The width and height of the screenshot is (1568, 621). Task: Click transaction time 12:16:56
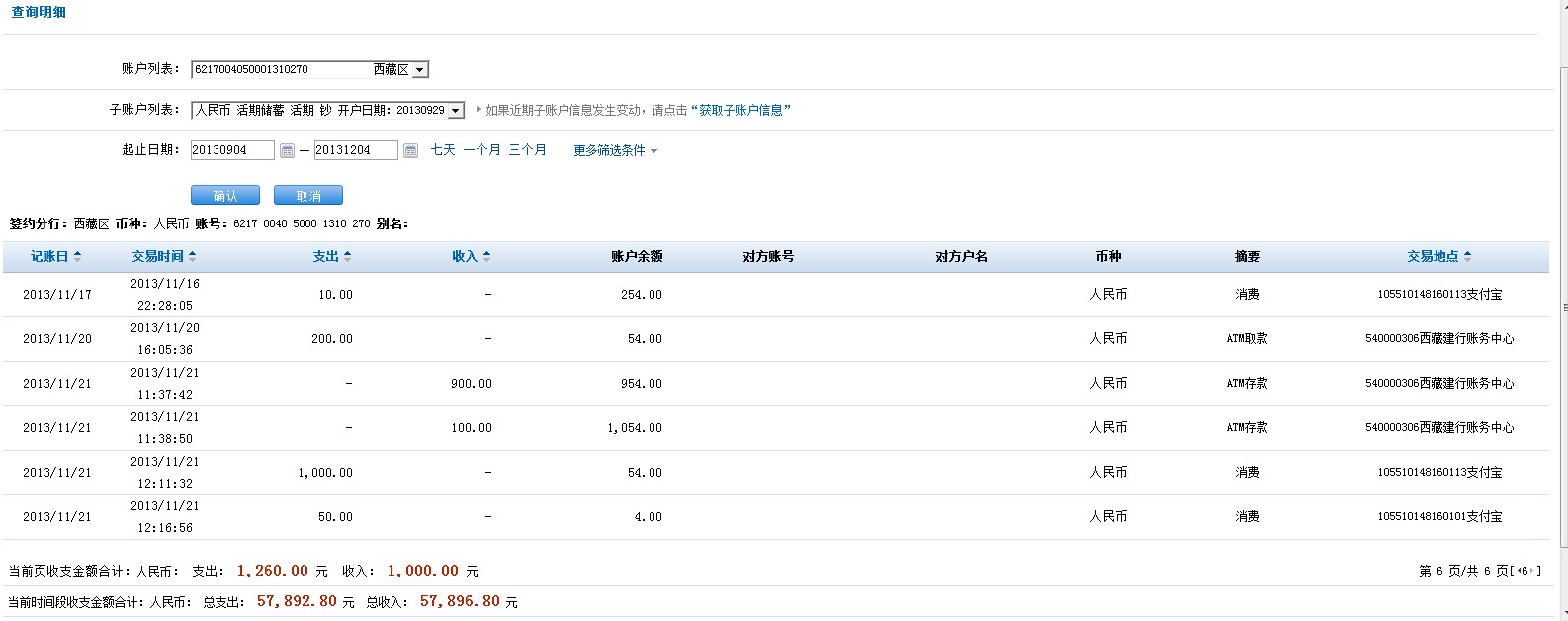165,528
